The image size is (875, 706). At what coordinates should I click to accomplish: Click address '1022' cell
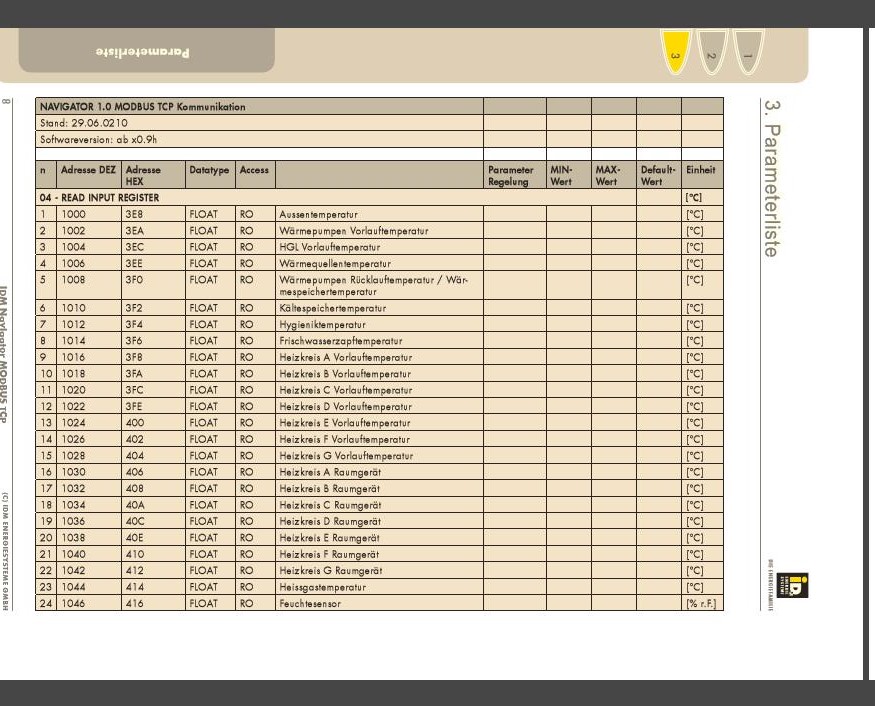tap(88, 406)
